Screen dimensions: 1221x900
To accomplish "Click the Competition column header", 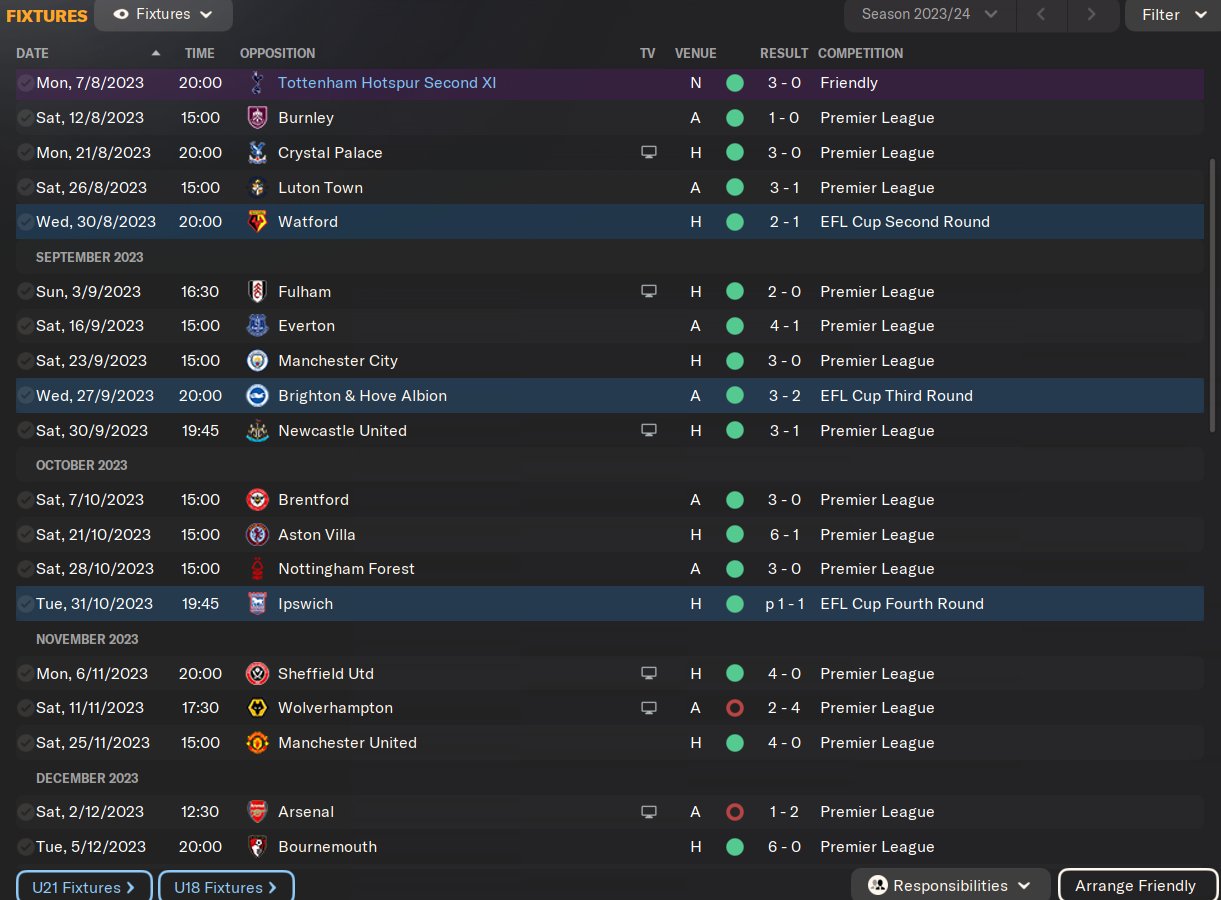I will (860, 53).
